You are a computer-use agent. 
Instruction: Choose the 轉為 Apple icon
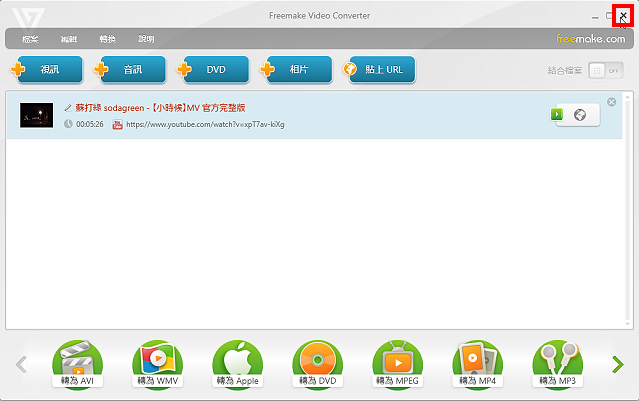(238, 364)
